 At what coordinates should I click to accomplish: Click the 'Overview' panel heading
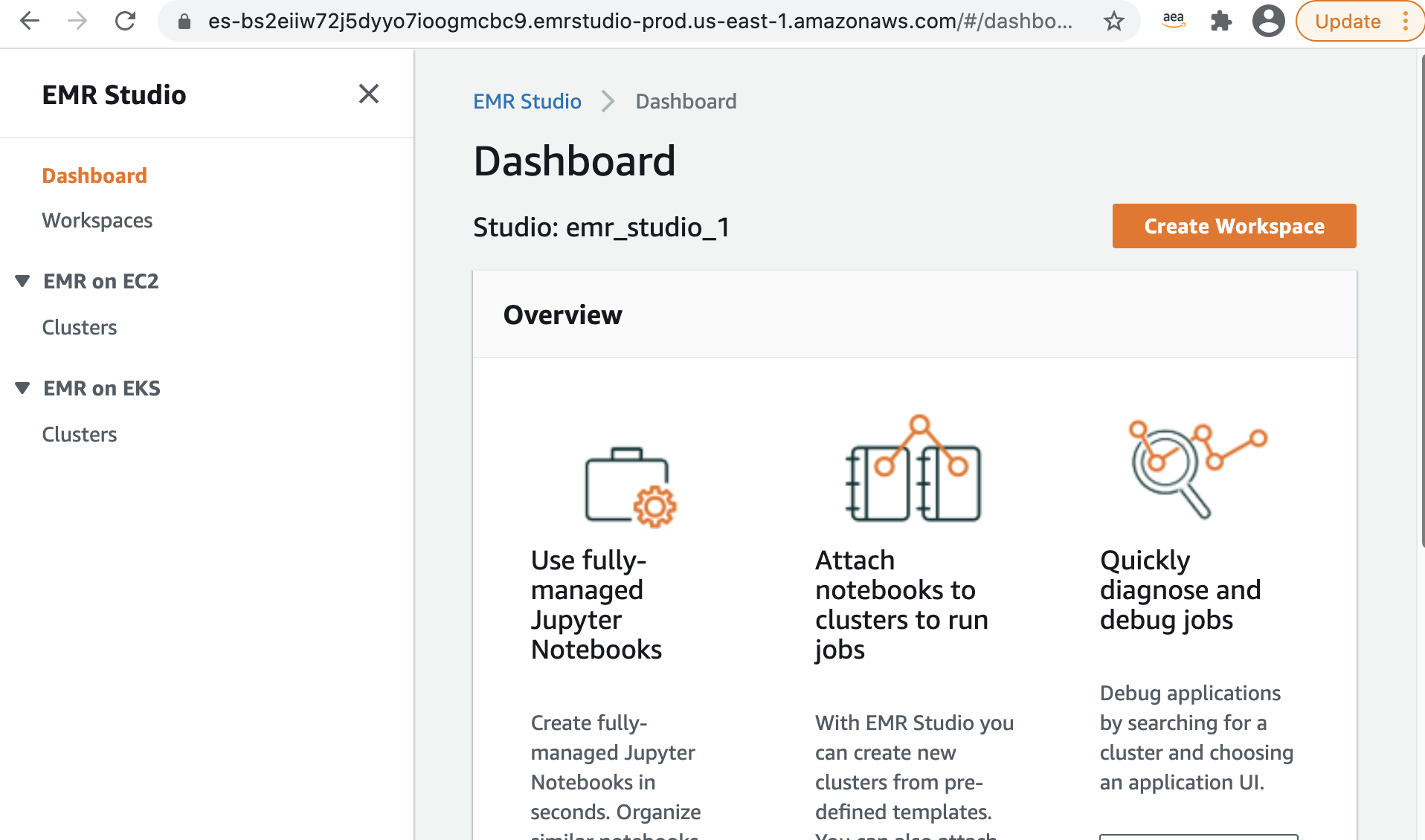563,314
